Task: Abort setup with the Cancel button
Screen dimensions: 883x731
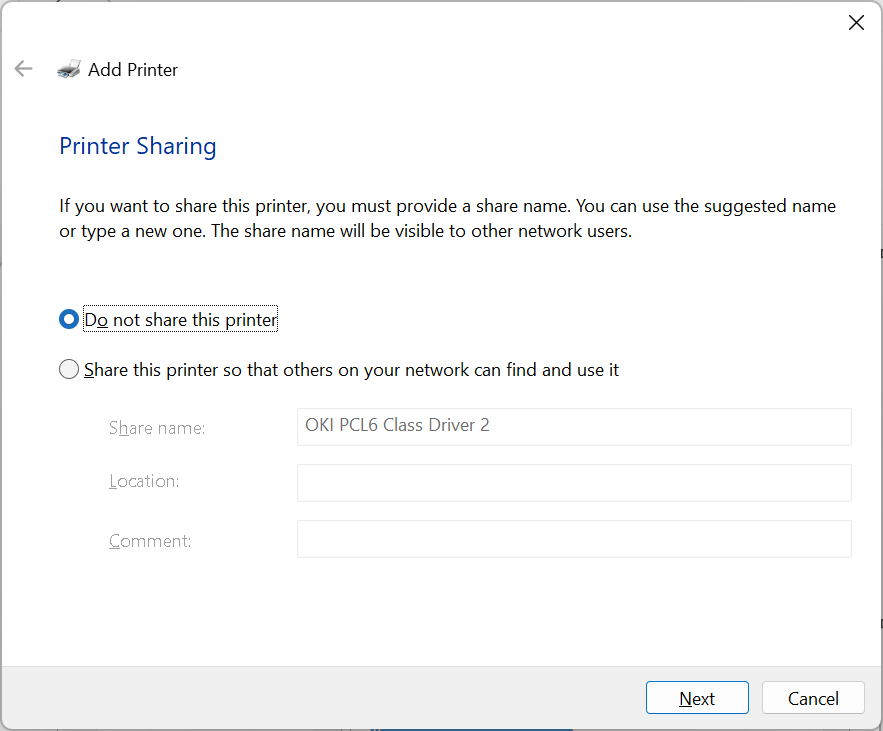Action: pyautogui.click(x=813, y=698)
